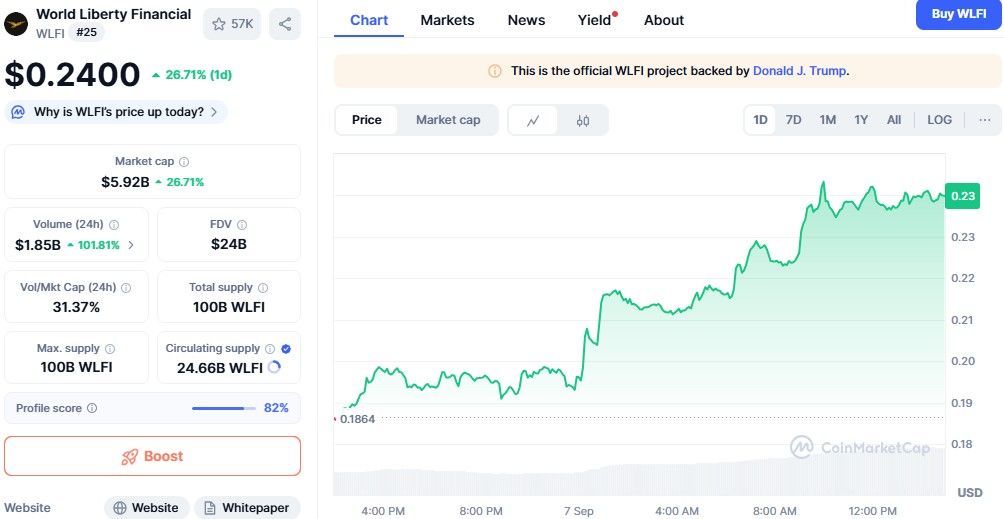Click the 26.71% (1d) price change
Viewport: 1004px width, 519px height.
(192, 75)
